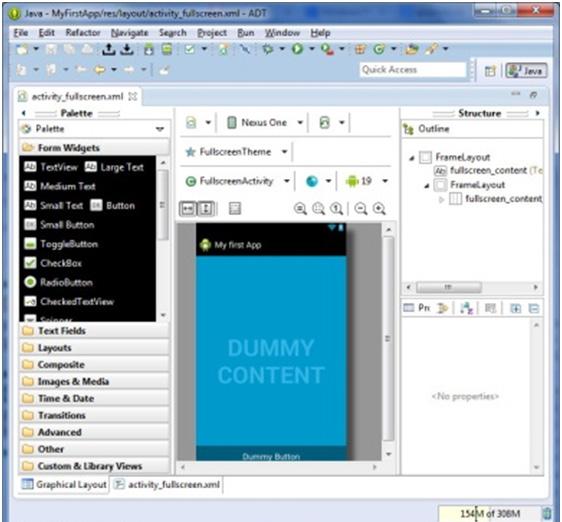Select the TextView widget in palette

coord(51,167)
